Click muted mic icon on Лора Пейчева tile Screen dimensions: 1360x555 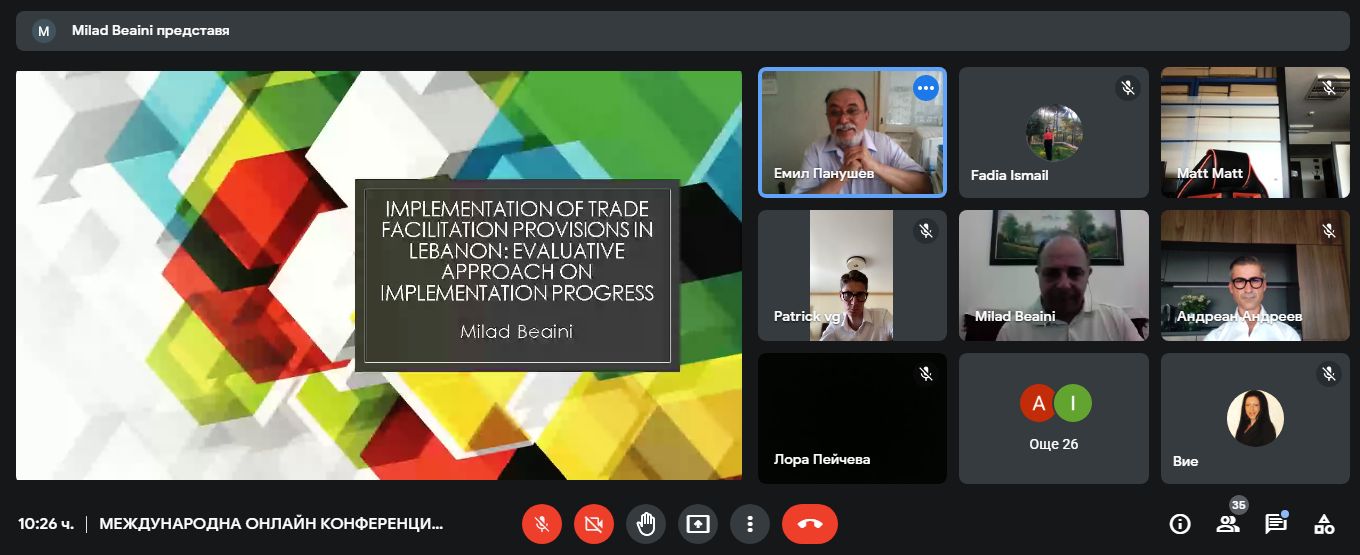tap(926, 374)
